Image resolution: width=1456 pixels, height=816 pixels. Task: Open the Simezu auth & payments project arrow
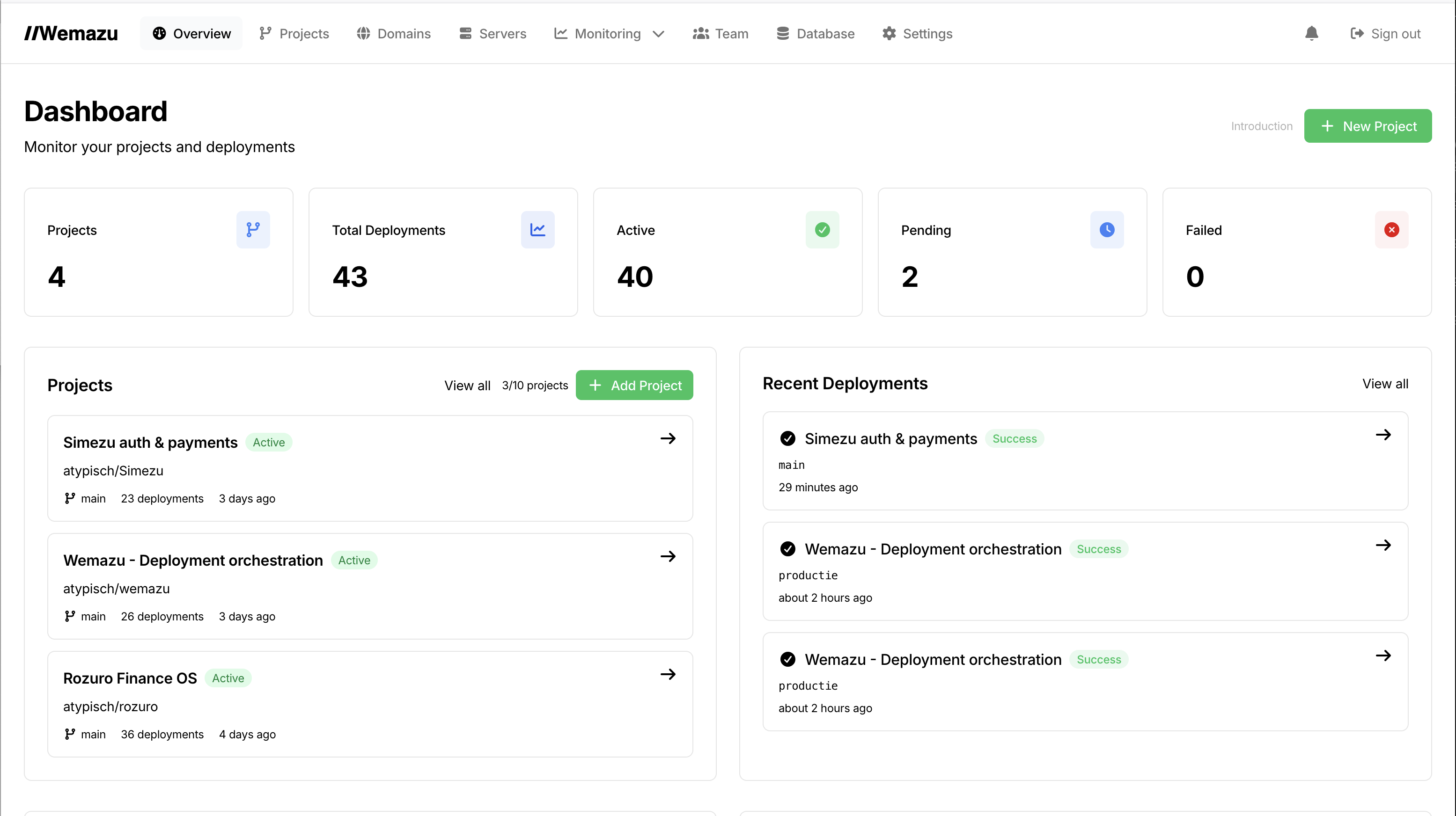tap(668, 438)
